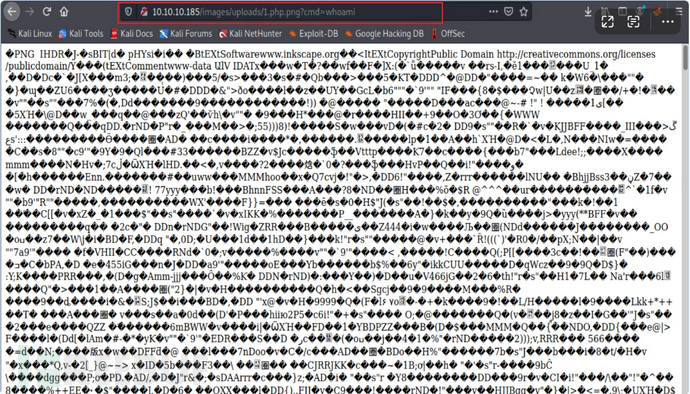
Task: Open the Google Hacking DB bookmark
Action: 384,33
